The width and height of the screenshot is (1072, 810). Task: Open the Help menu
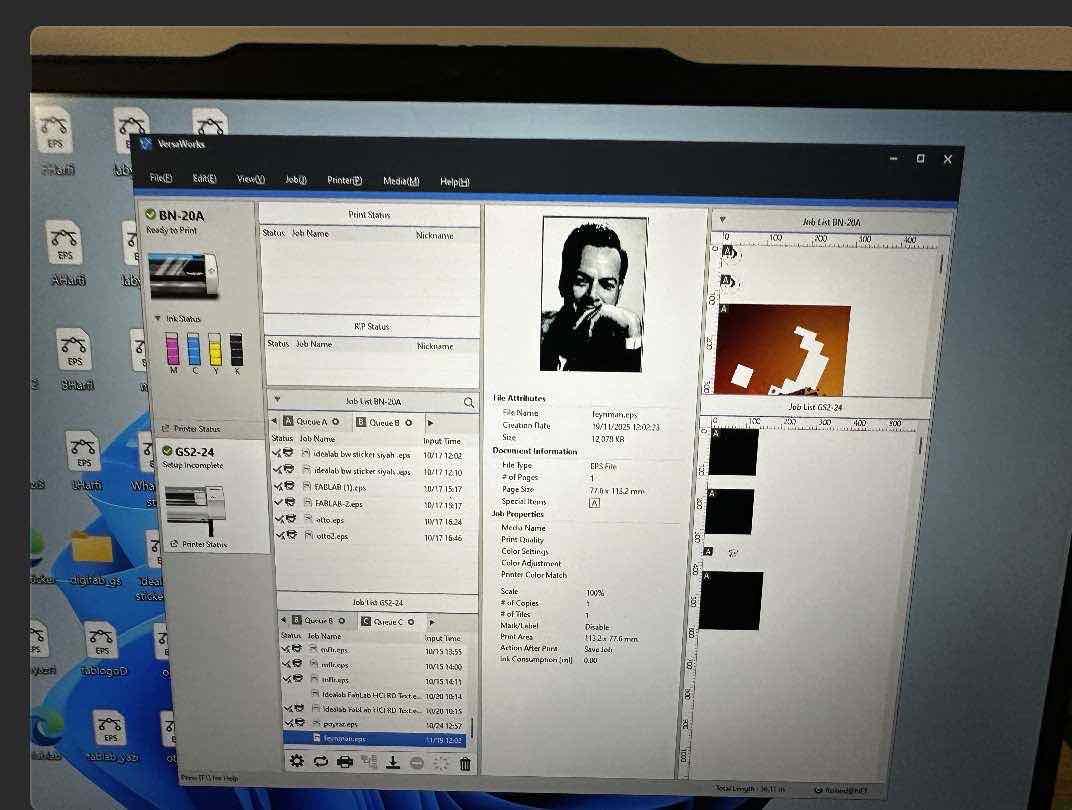click(x=454, y=182)
